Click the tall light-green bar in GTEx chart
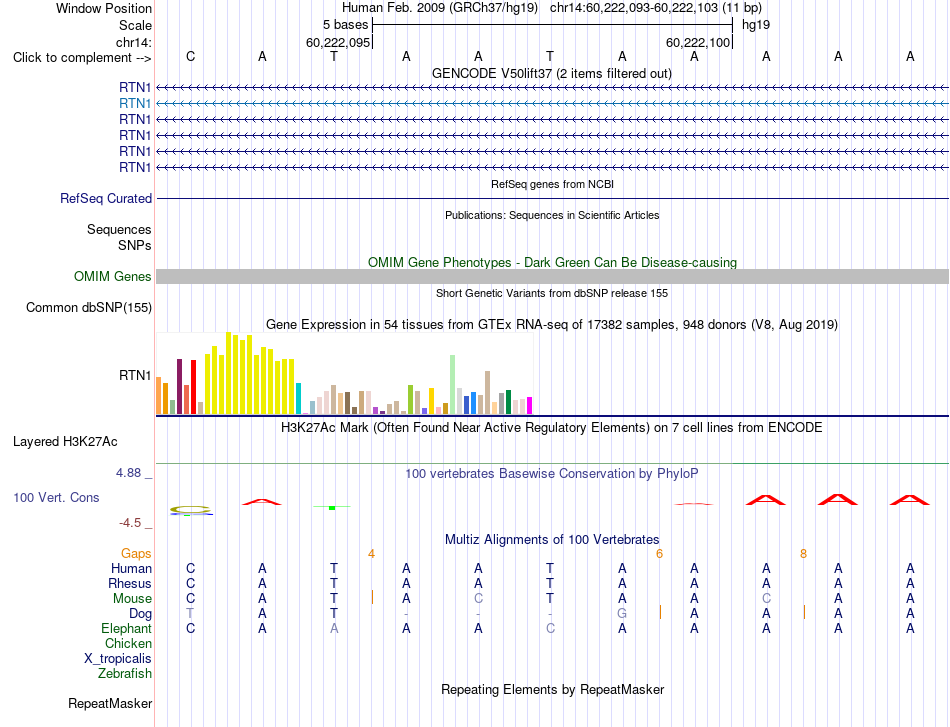Viewport: 950px width, 727px height. (453, 385)
